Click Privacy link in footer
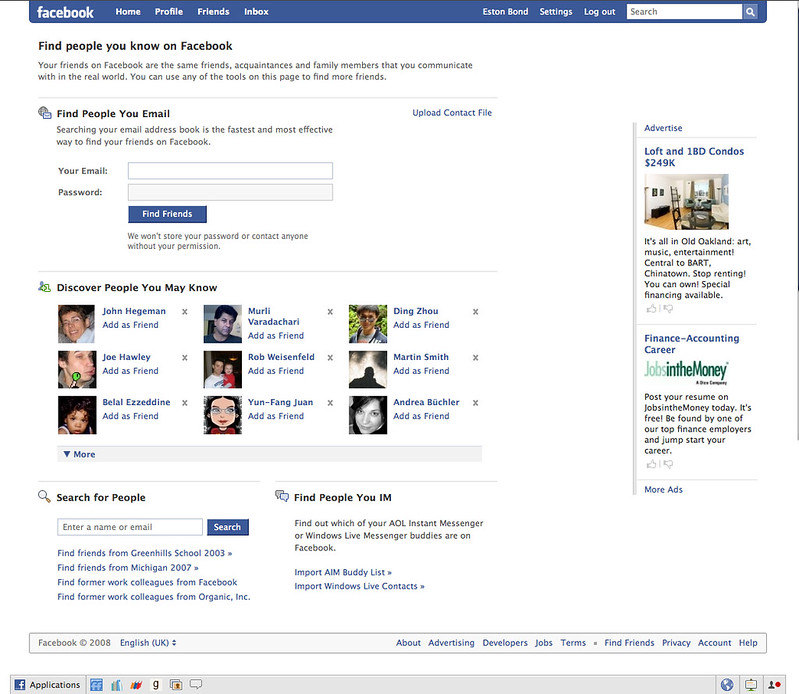Viewport: 799px width, 694px height. (x=676, y=643)
